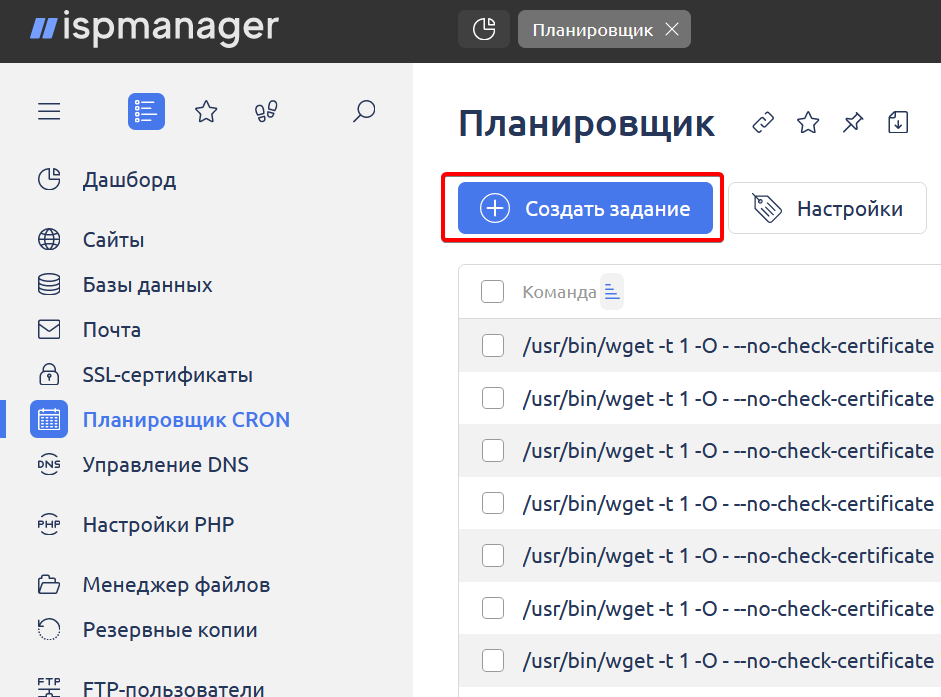Go to SSL-сертификаты menu item
The height and width of the screenshot is (697, 941).
(167, 375)
